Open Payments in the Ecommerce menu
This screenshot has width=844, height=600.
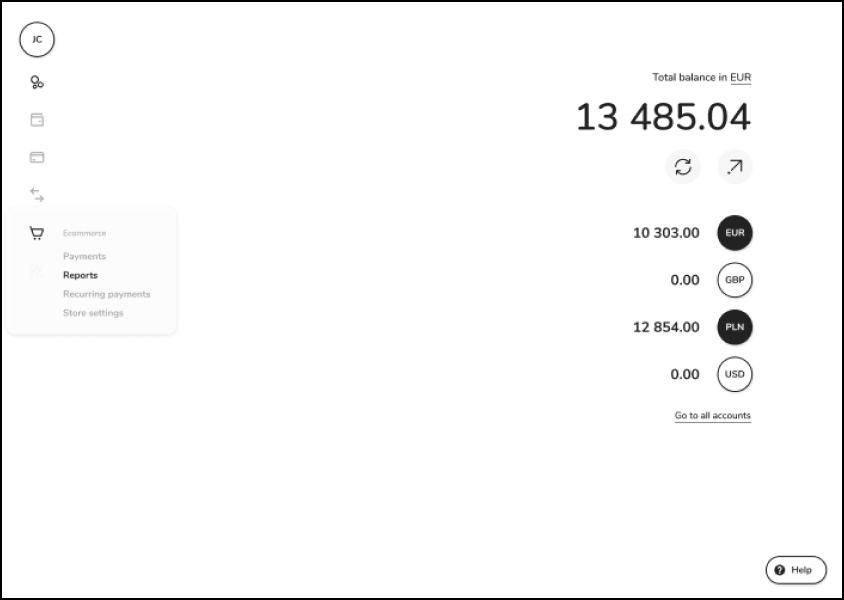click(x=85, y=256)
